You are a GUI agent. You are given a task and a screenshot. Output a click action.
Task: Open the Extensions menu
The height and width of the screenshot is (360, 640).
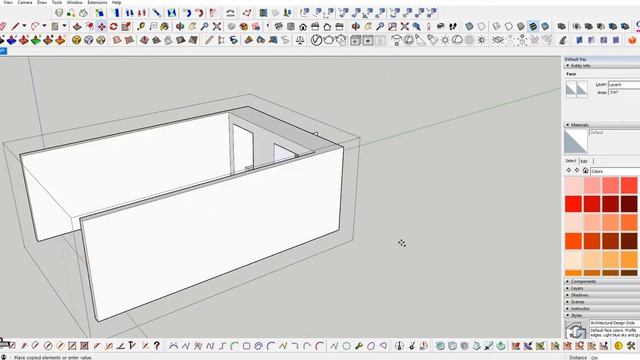tap(97, 2)
